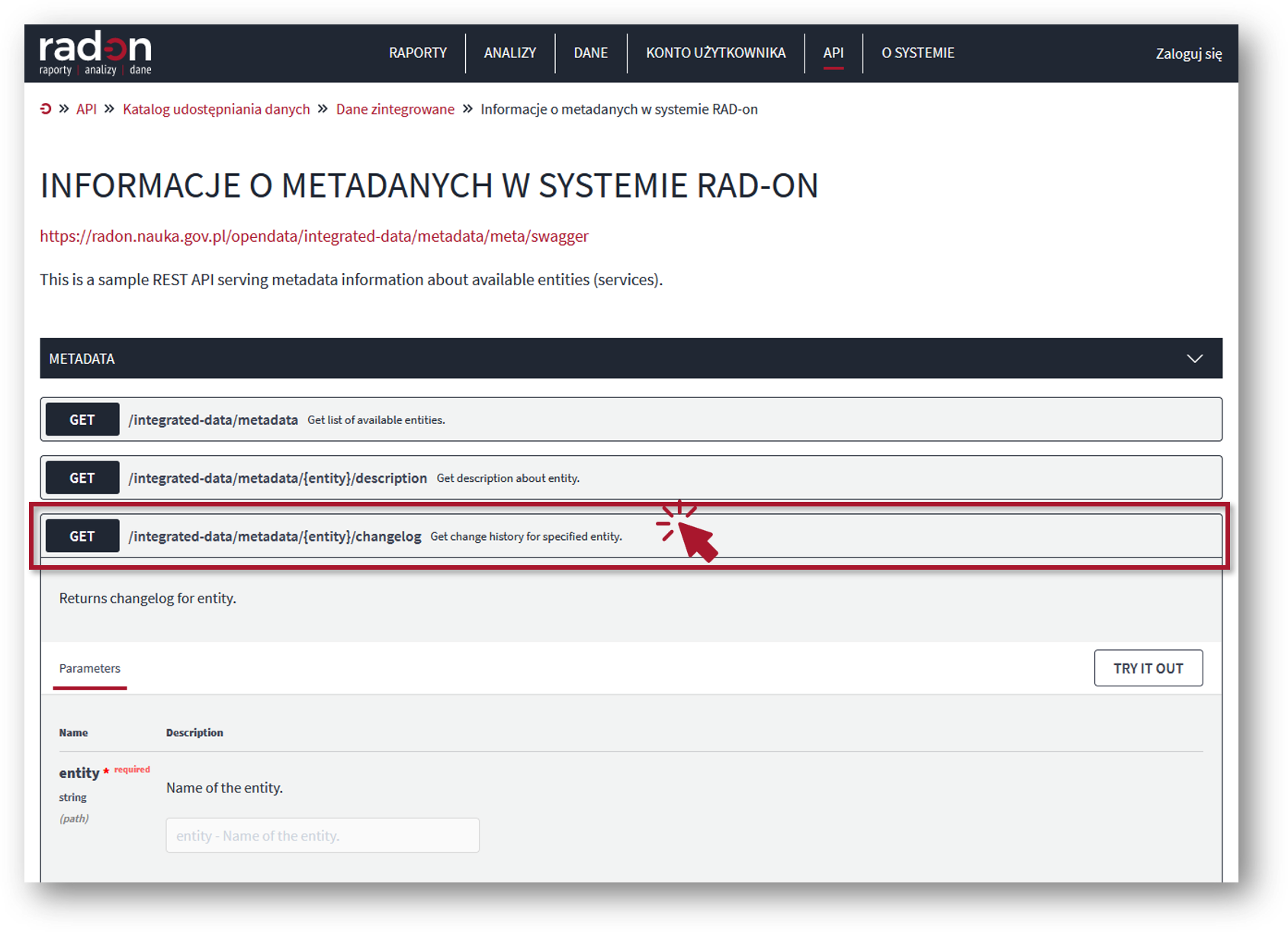
Task: Click the 'Name' column header
Action: pos(73,732)
